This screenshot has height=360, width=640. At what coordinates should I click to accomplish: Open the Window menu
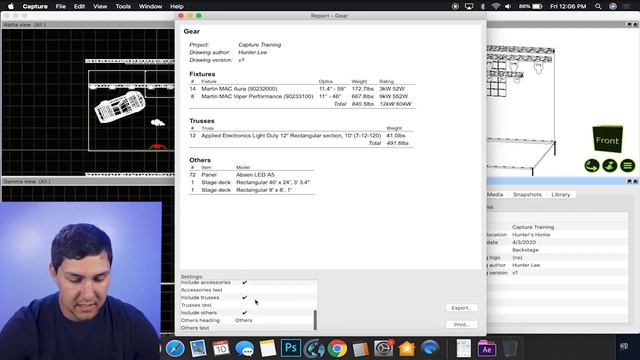tap(150, 6)
